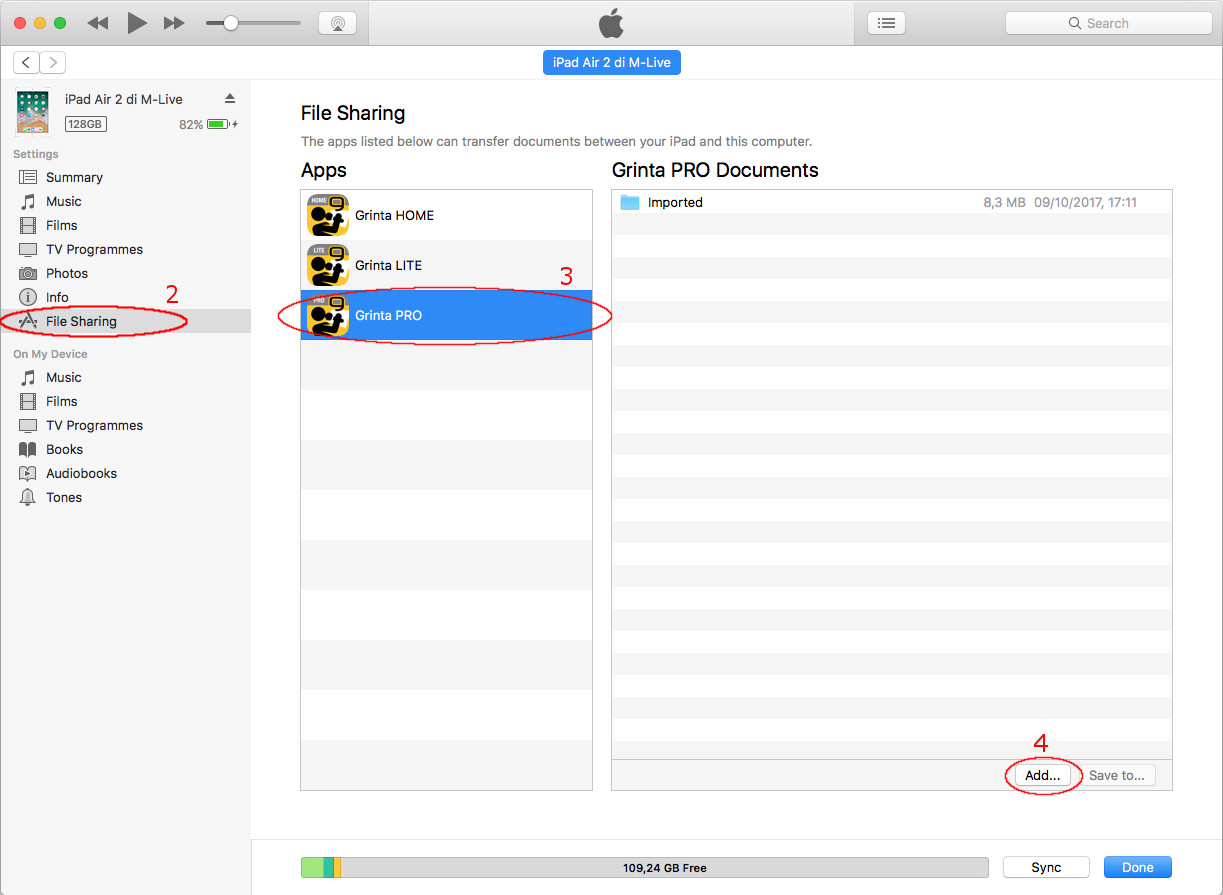Image resolution: width=1223 pixels, height=895 pixels.
Task: Click the Tones bell icon
Action: pos(28,497)
